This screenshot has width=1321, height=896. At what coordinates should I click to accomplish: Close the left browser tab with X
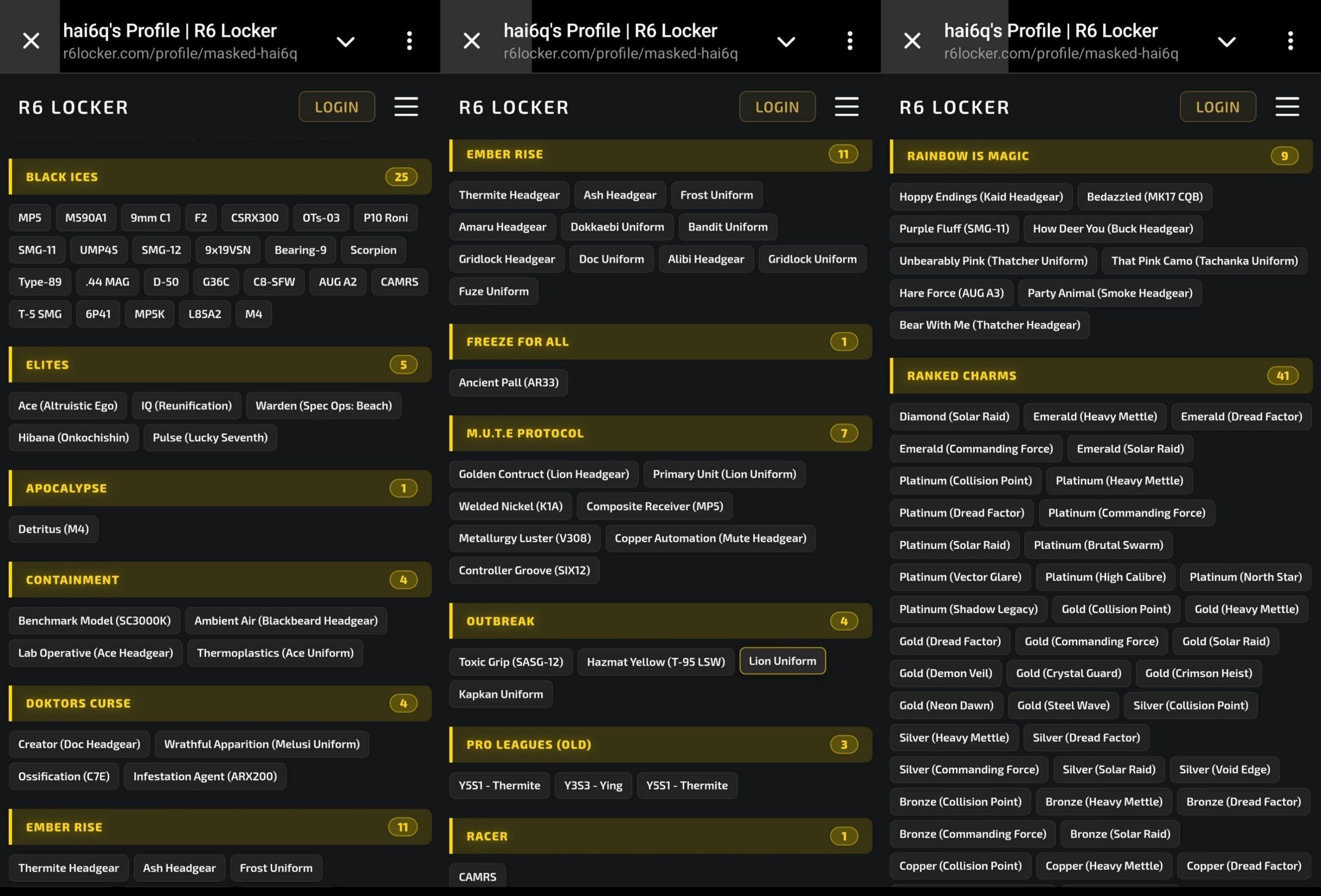pos(31,40)
